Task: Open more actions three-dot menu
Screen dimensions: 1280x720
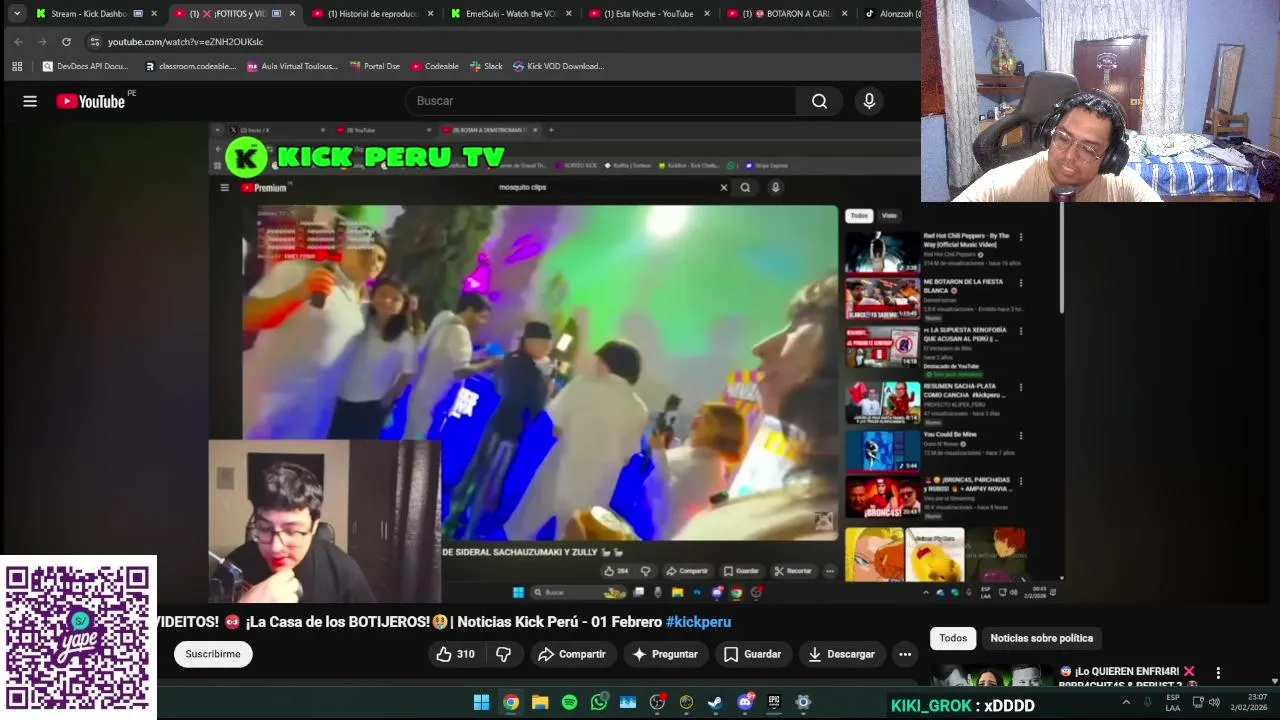Action: (905, 654)
